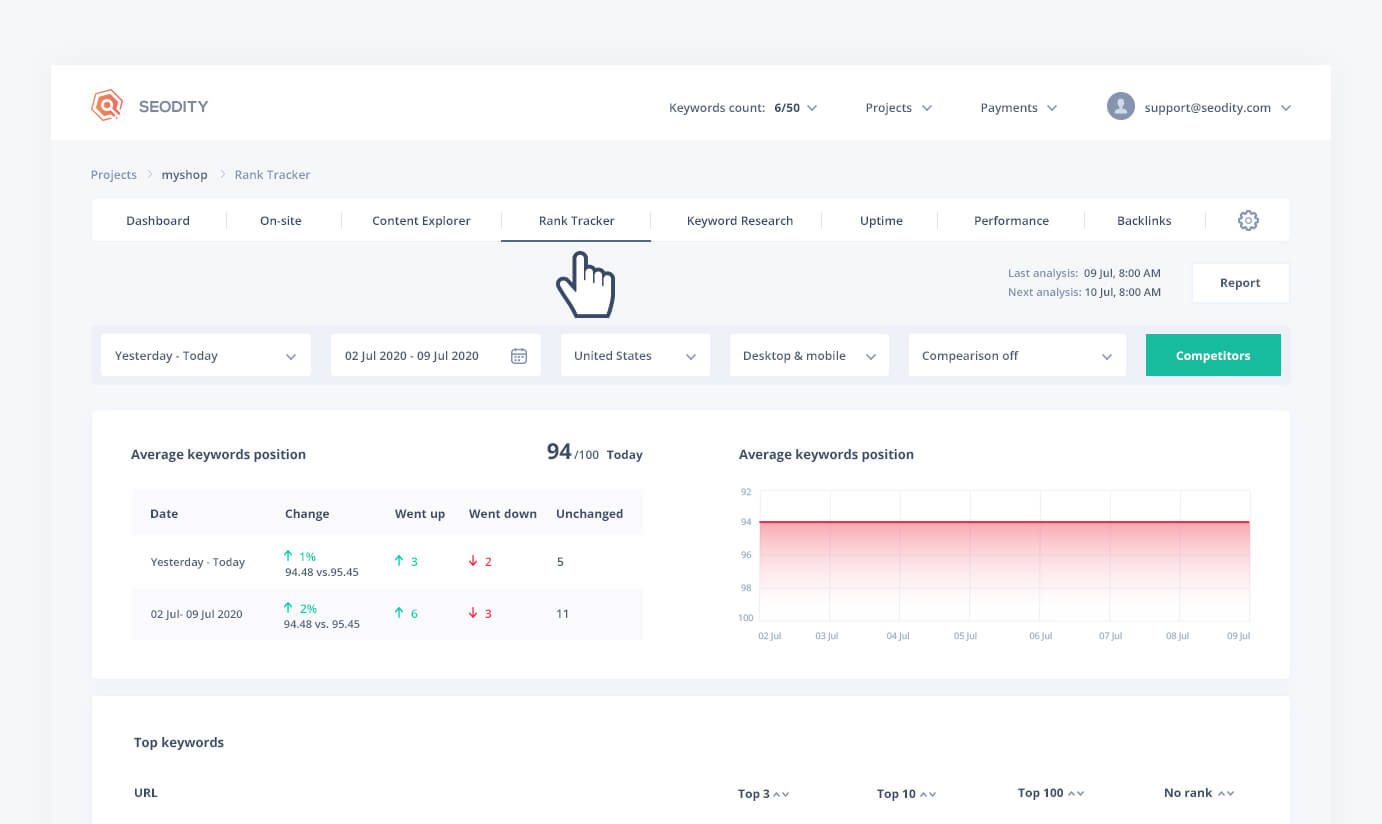Switch to the Uptime tab
This screenshot has width=1382, height=824.
tap(881, 221)
